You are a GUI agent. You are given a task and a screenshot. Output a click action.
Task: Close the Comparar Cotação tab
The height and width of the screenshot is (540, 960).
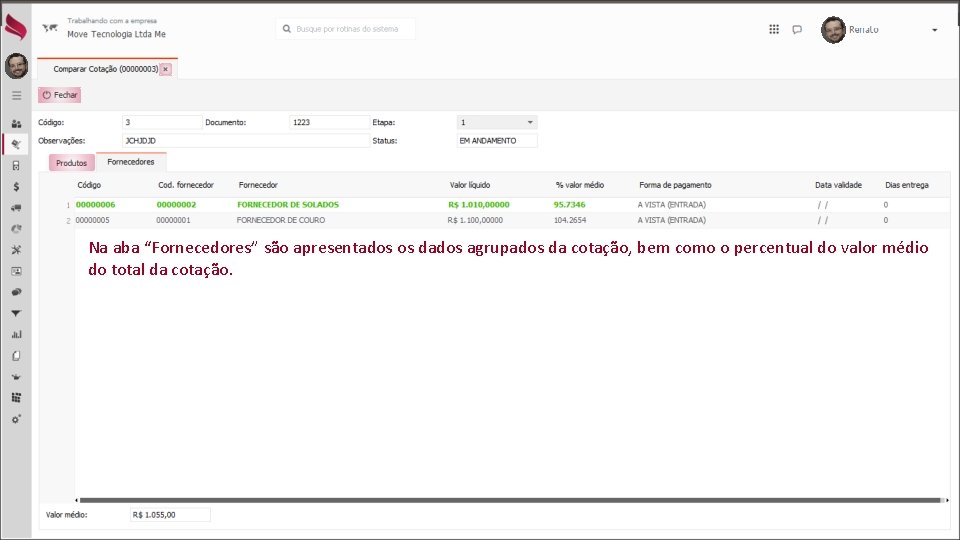tap(165, 69)
